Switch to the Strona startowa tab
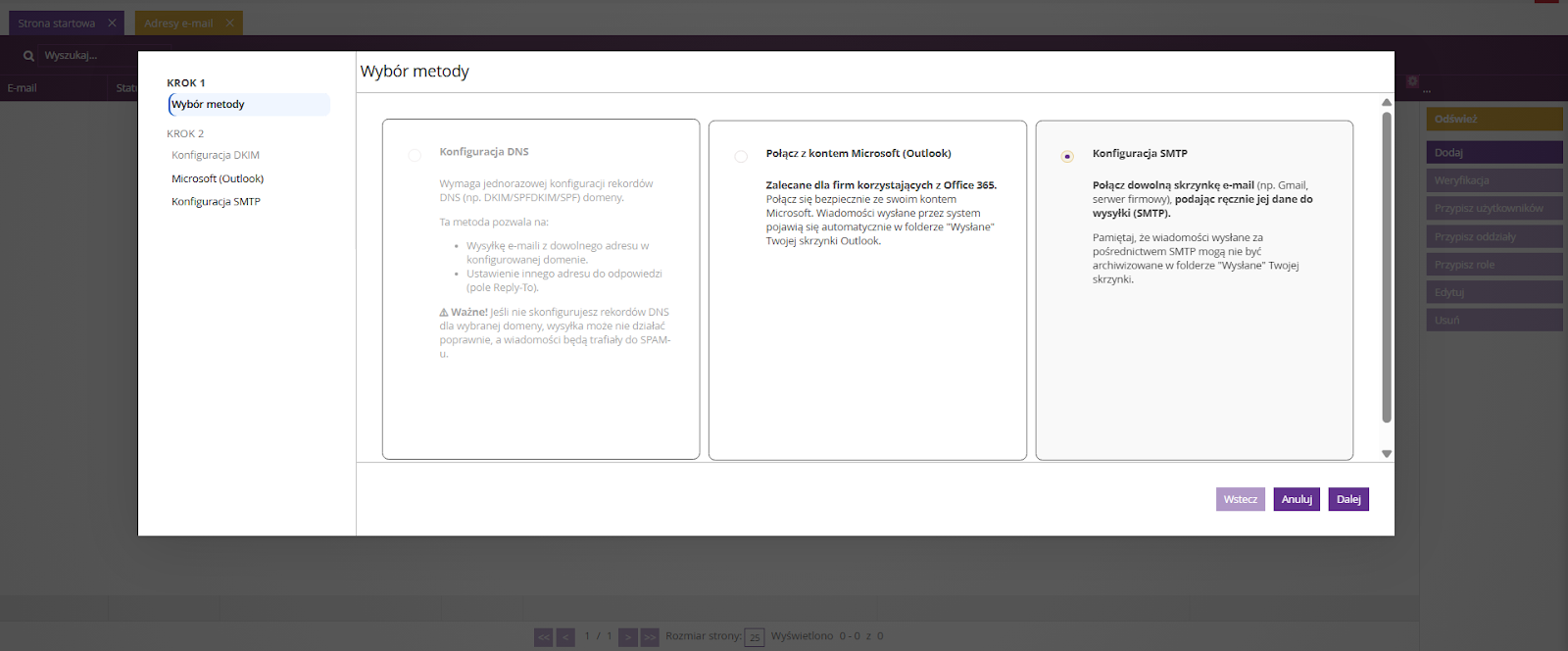Viewport: 1568px width, 651px height. pyautogui.click(x=57, y=23)
